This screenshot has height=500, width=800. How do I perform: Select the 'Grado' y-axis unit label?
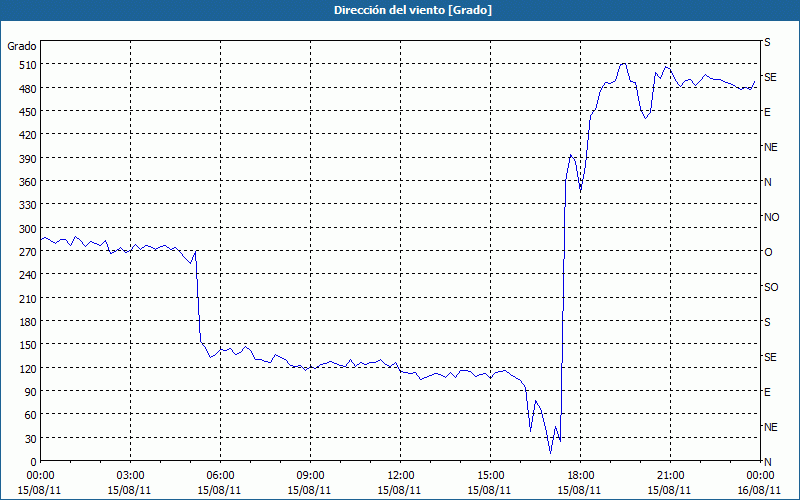[x=22, y=46]
